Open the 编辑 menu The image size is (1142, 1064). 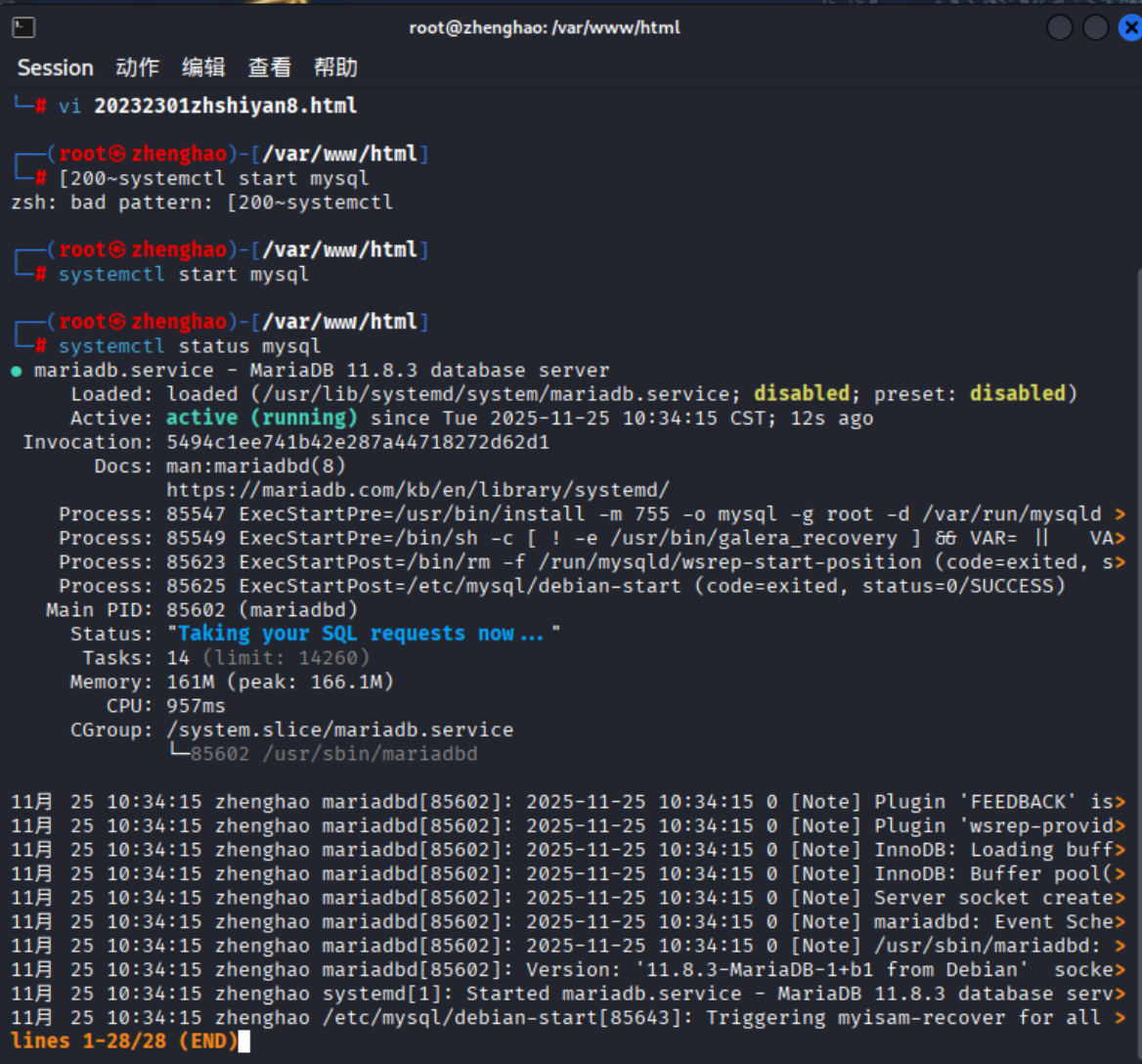(x=203, y=67)
